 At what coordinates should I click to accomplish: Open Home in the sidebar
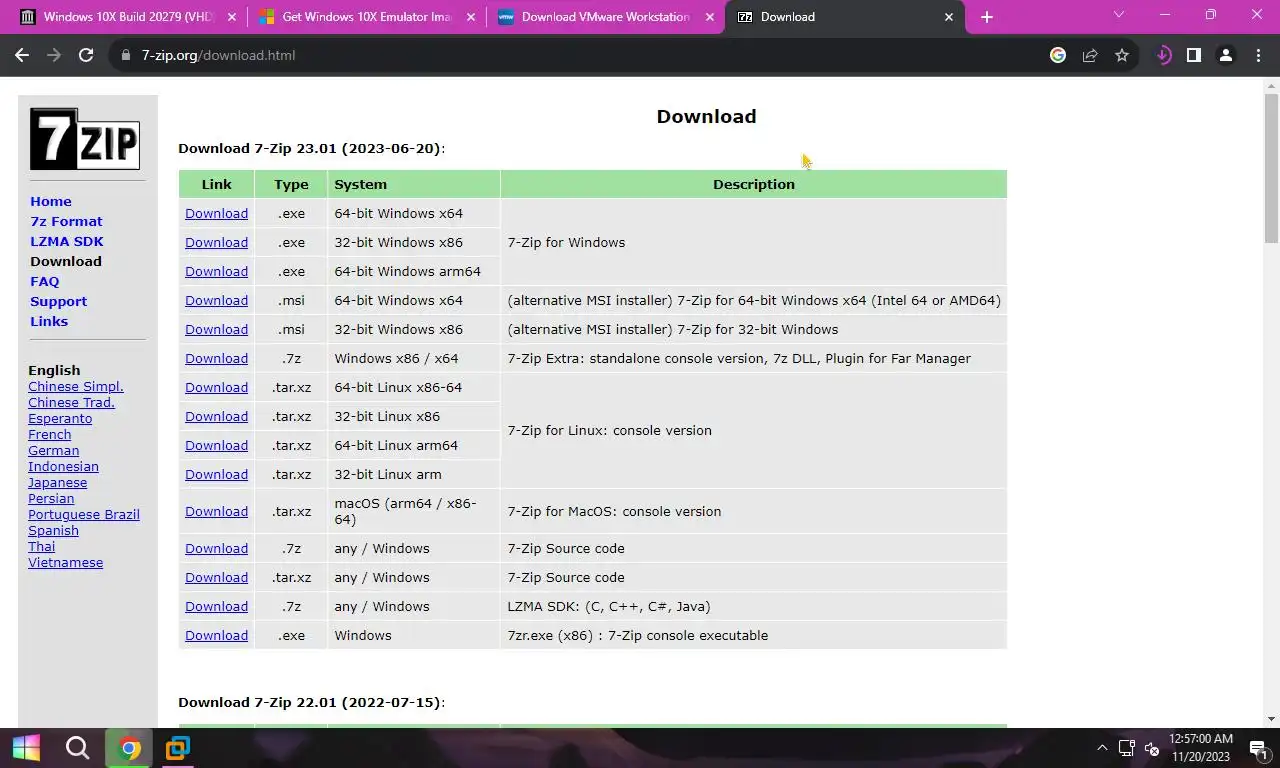click(51, 201)
